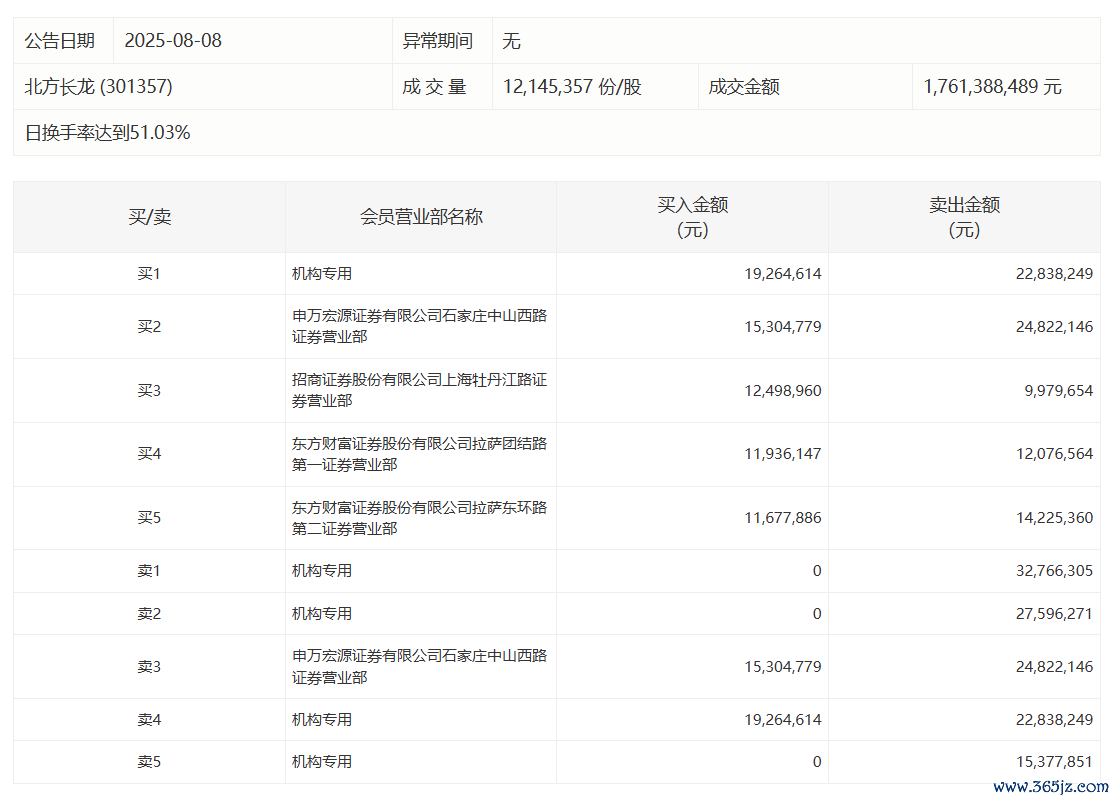
Task: Select the 卖5 row label
Action: coord(149,761)
